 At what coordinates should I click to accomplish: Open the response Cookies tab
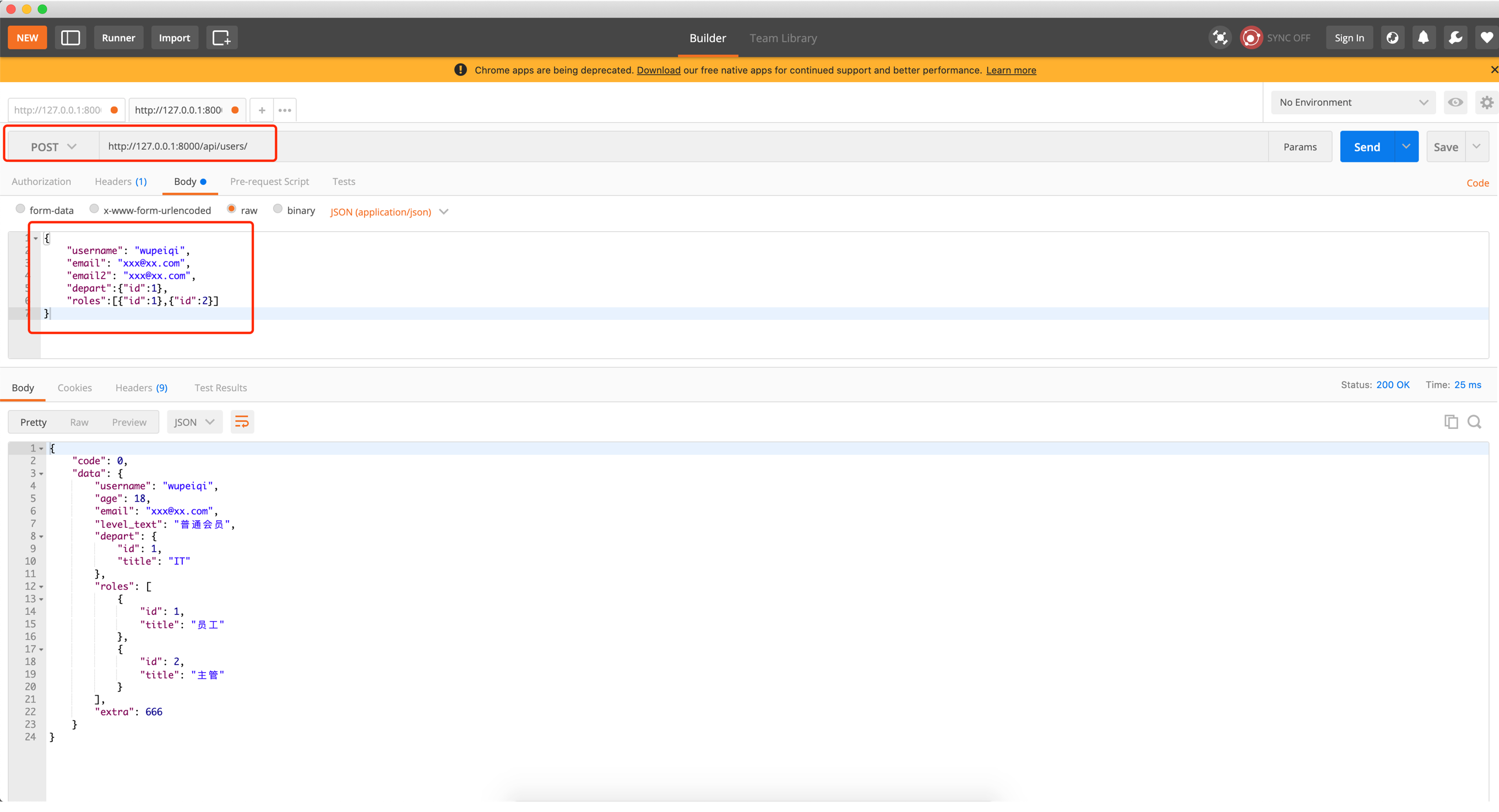(74, 388)
